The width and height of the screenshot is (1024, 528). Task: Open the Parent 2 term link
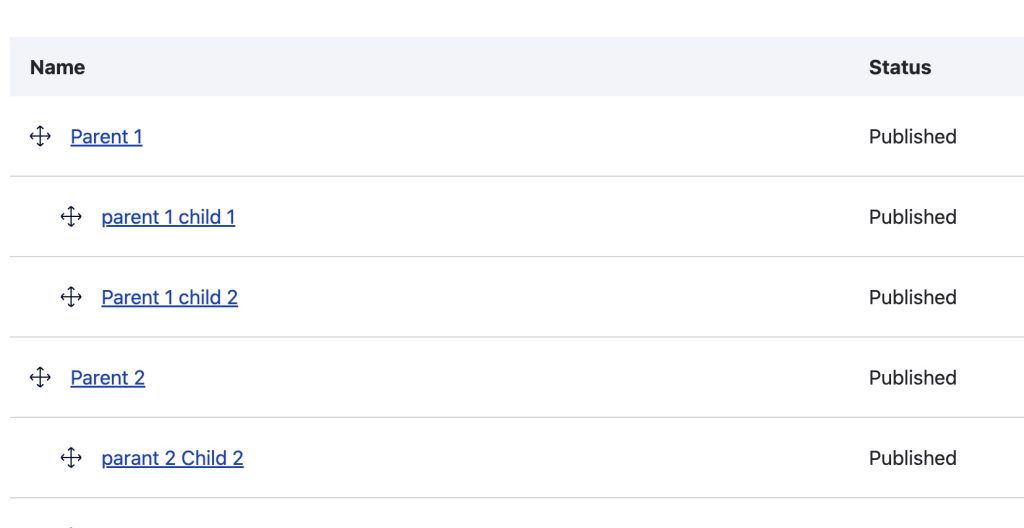(107, 378)
